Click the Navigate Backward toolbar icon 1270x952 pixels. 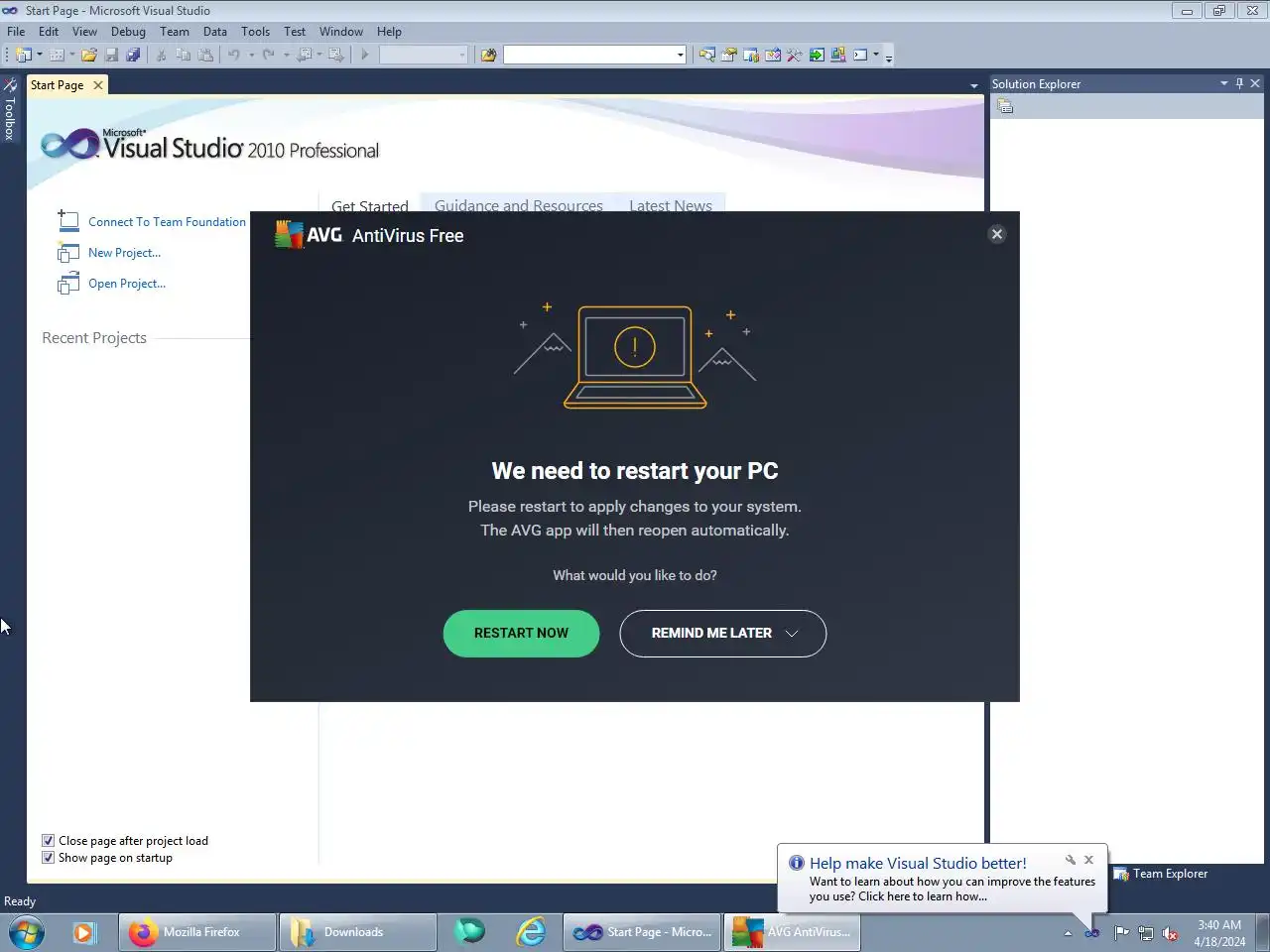pyautogui.click(x=305, y=55)
